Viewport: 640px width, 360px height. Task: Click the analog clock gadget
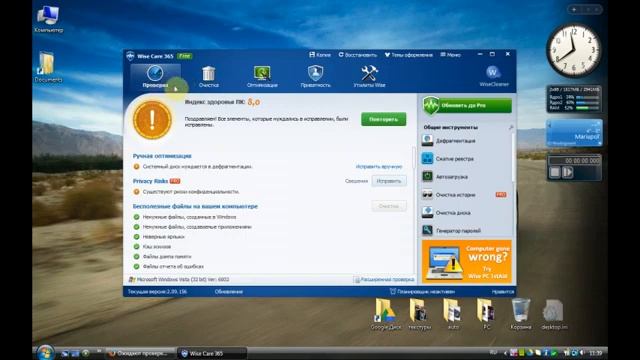click(x=573, y=51)
